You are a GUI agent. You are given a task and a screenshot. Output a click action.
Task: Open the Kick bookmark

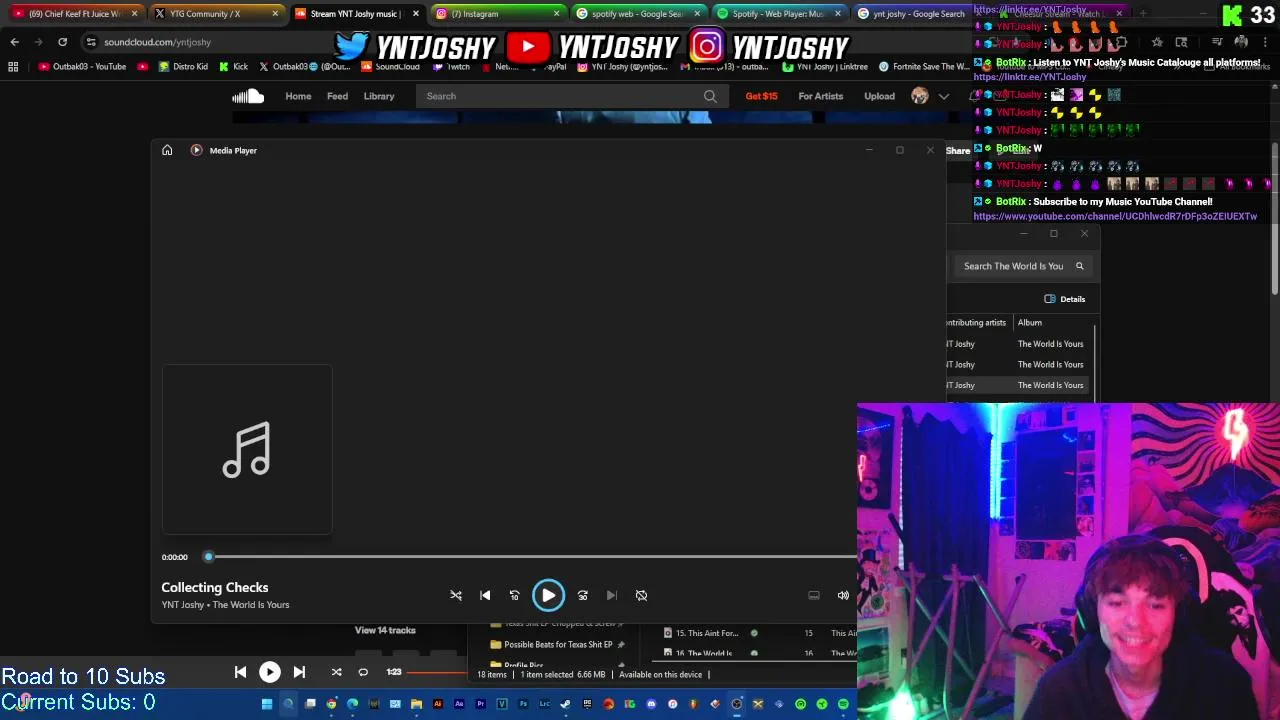click(x=233, y=67)
